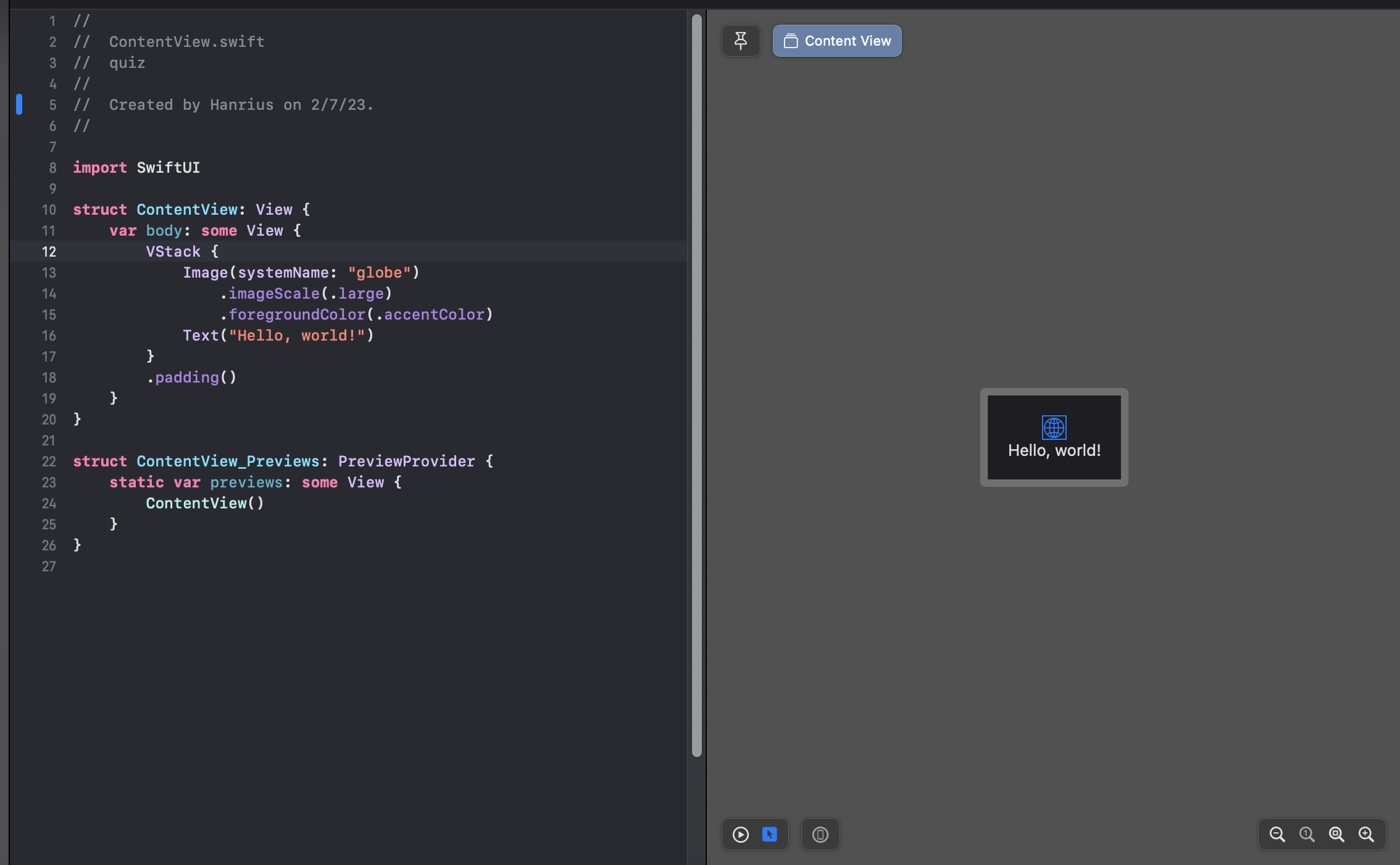
Task: Click the PreviewProvider type name
Action: (406, 461)
